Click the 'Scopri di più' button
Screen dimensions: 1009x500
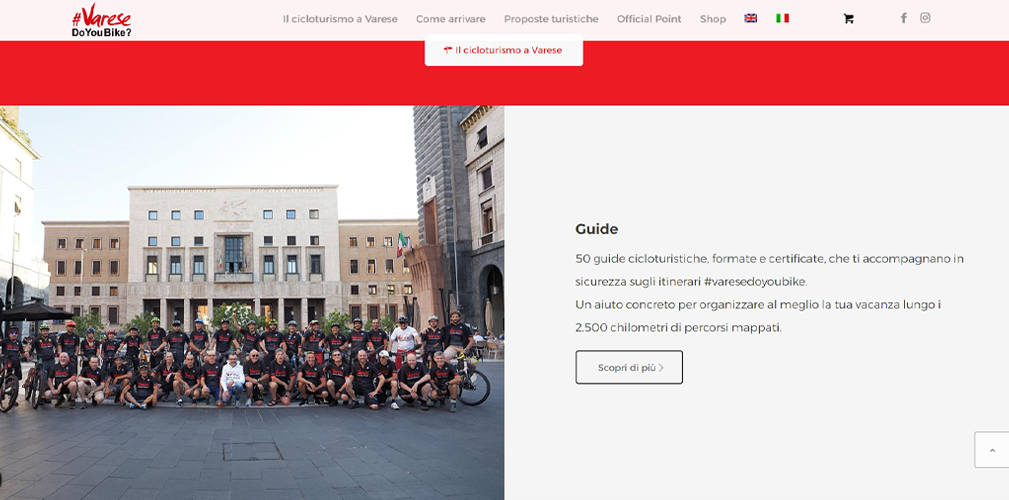click(629, 367)
